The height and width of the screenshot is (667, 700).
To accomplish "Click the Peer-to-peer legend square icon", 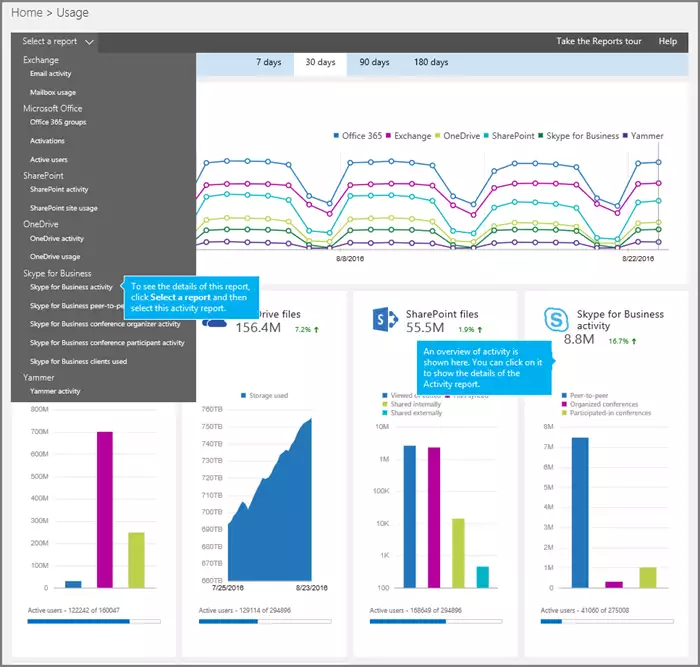I will point(563,397).
